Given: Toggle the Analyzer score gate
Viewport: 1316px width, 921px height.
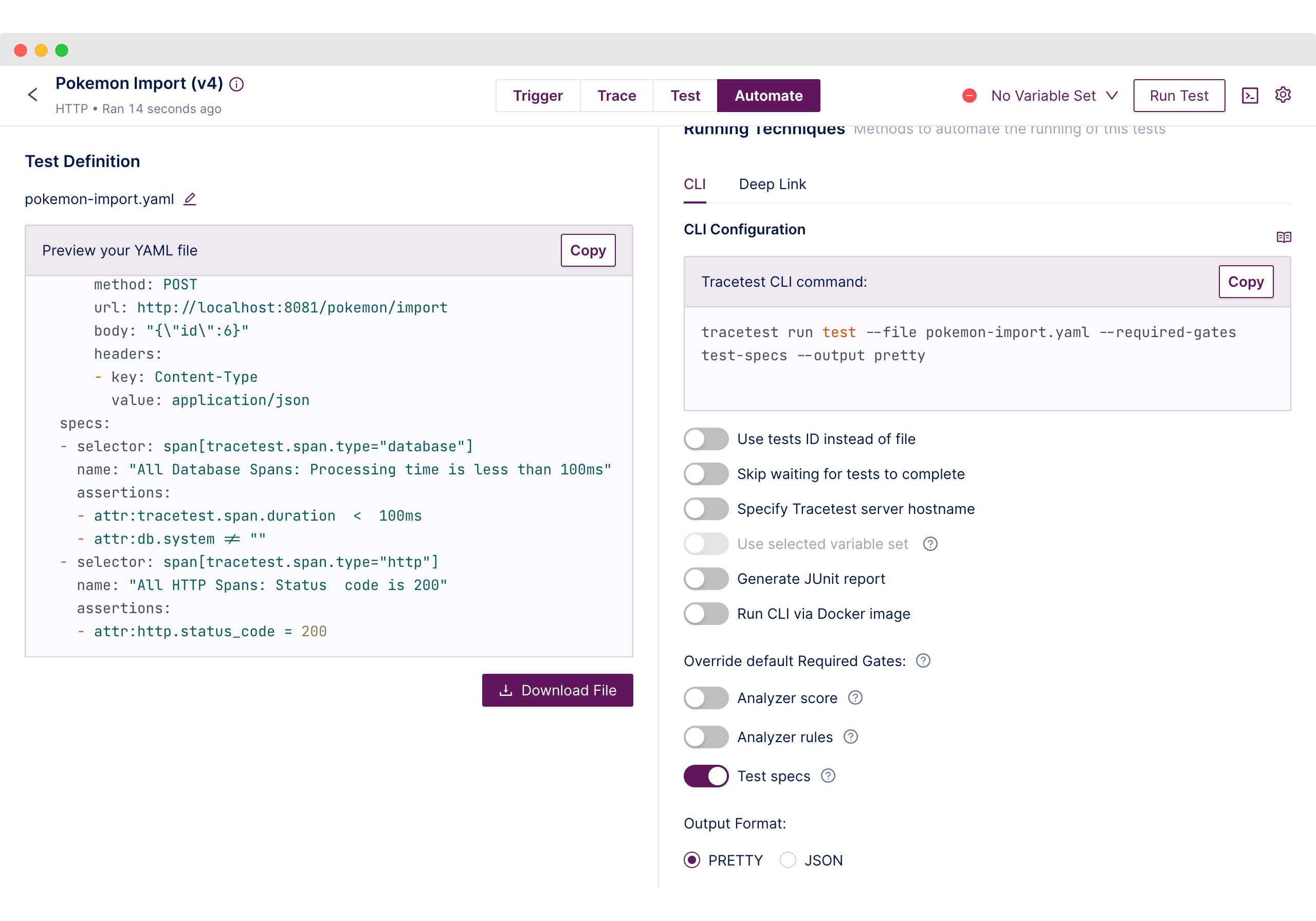Looking at the screenshot, I should pyautogui.click(x=706, y=698).
